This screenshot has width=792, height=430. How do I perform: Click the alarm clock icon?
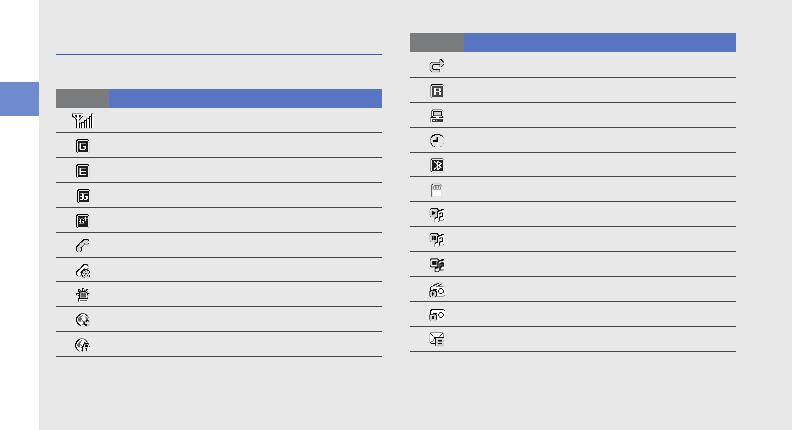tap(437, 140)
